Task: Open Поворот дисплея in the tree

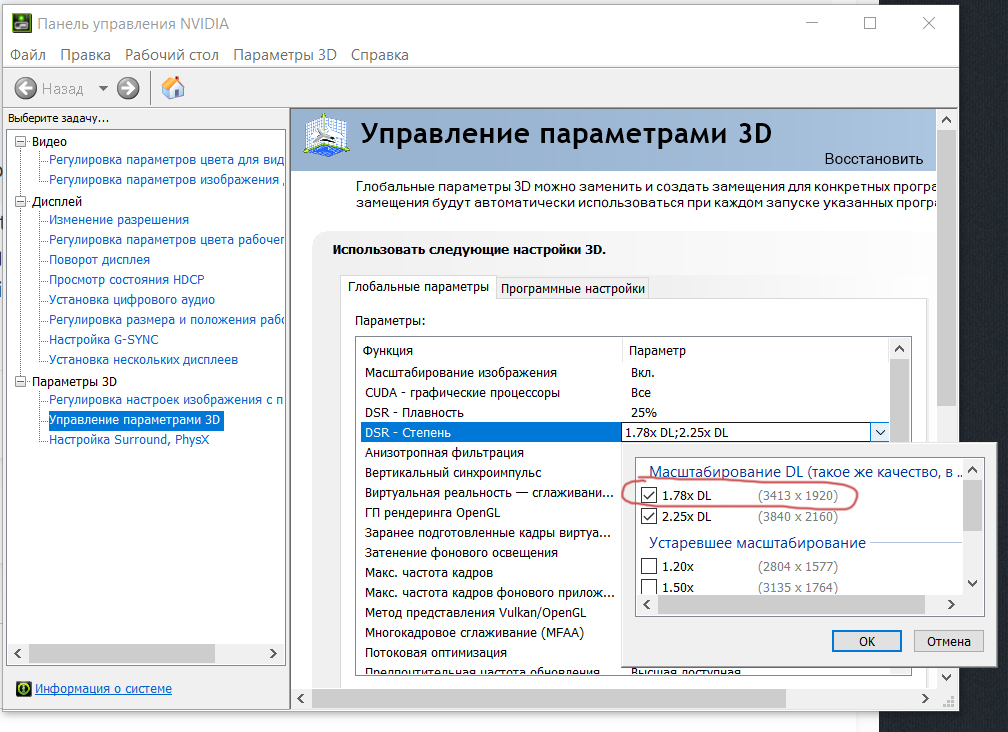Action: [100, 260]
